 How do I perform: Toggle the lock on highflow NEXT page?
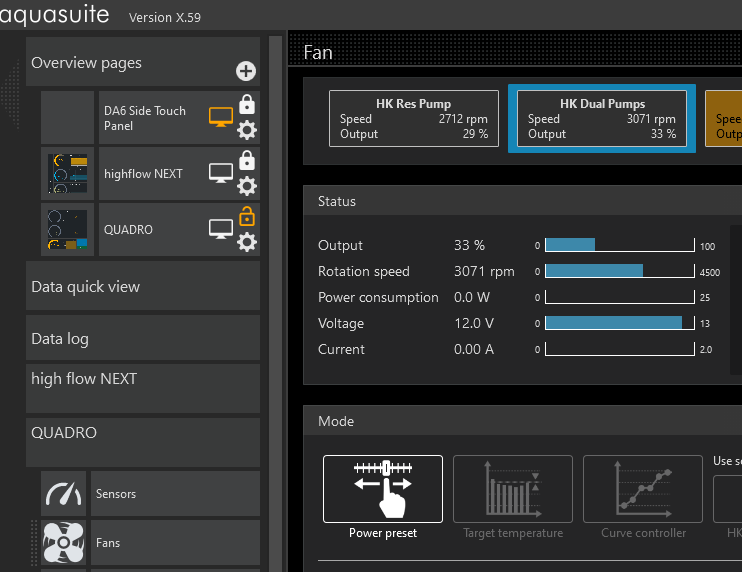tap(247, 160)
